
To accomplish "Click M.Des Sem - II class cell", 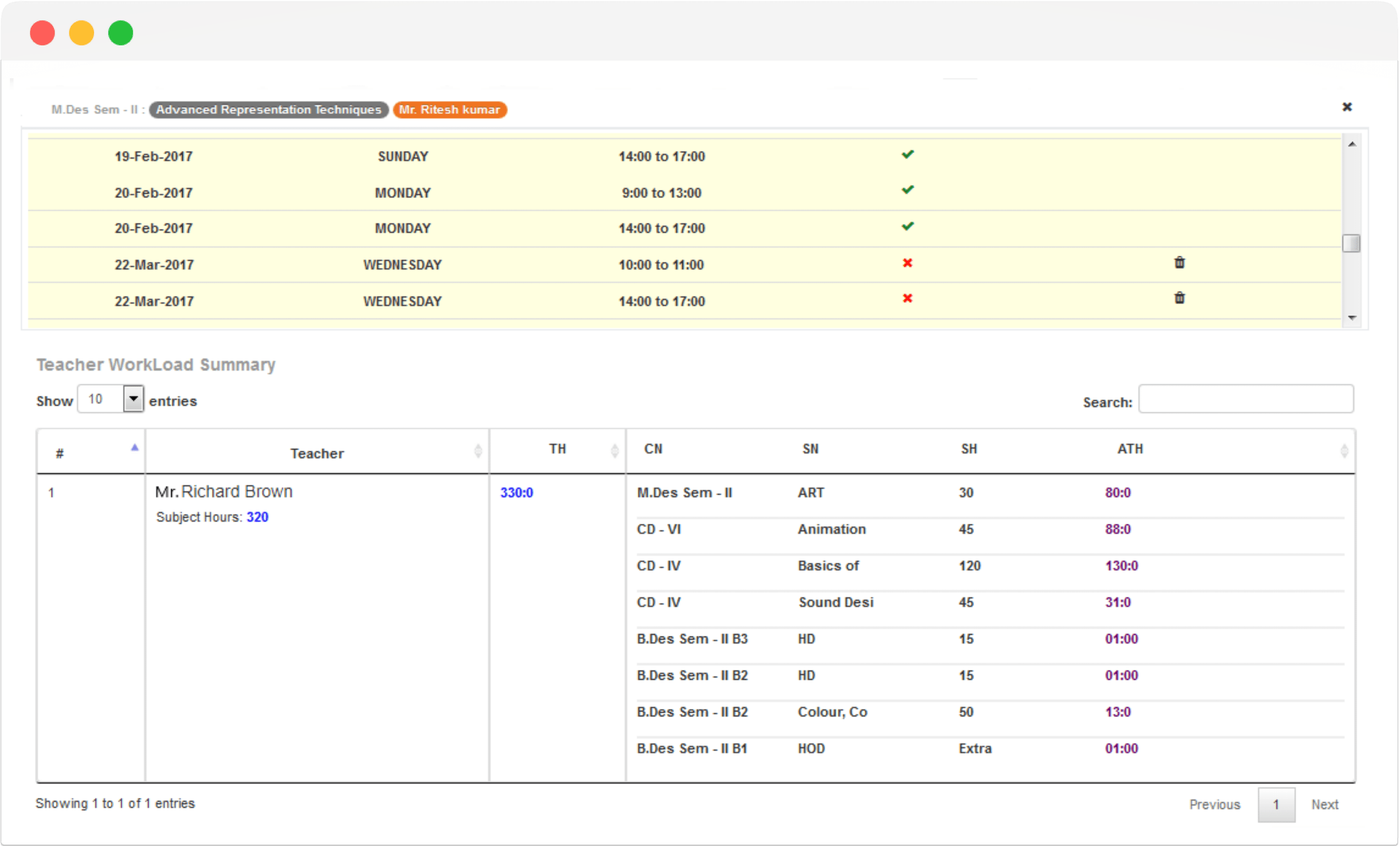I will (x=685, y=493).
